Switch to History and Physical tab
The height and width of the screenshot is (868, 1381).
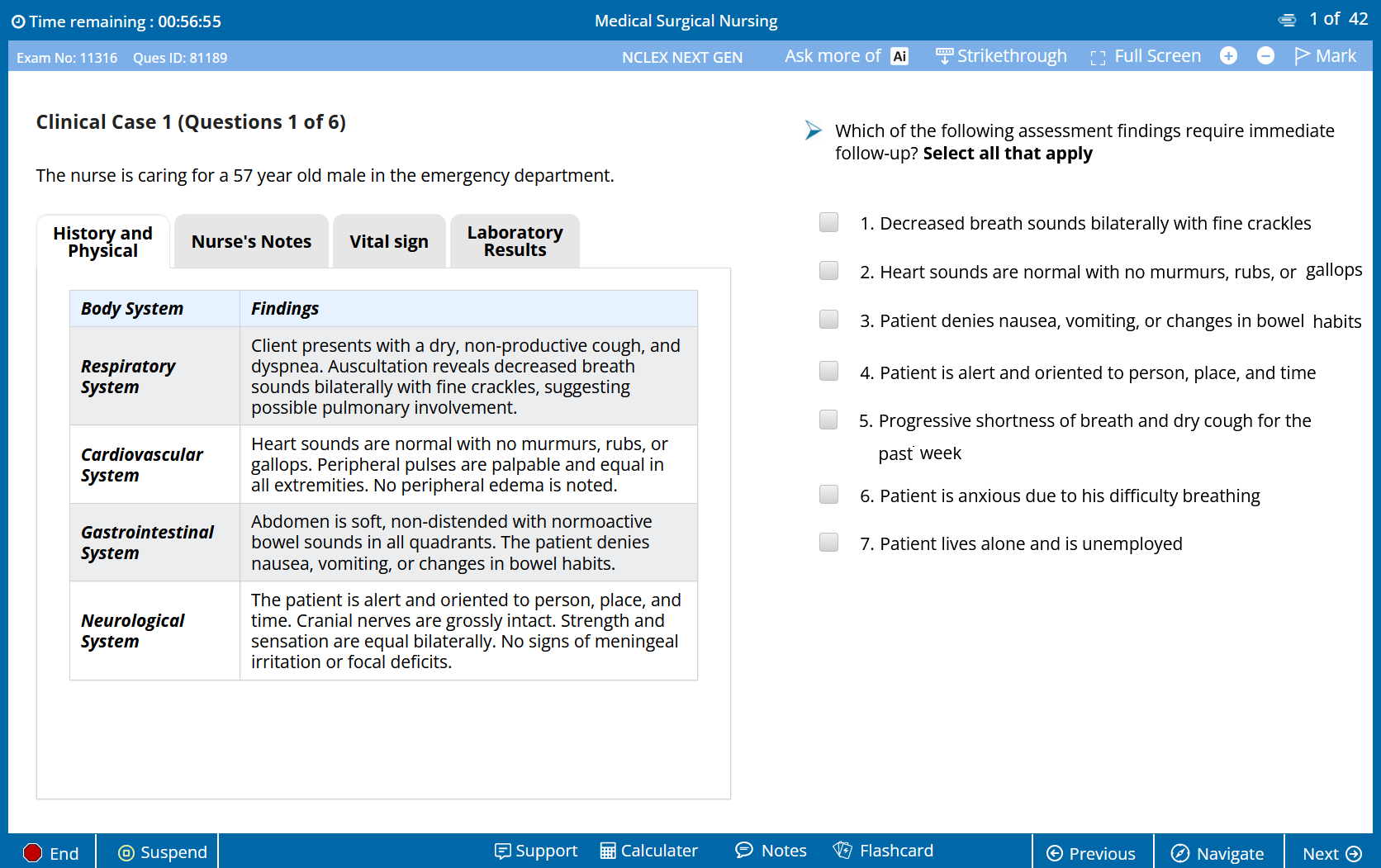[x=103, y=241]
